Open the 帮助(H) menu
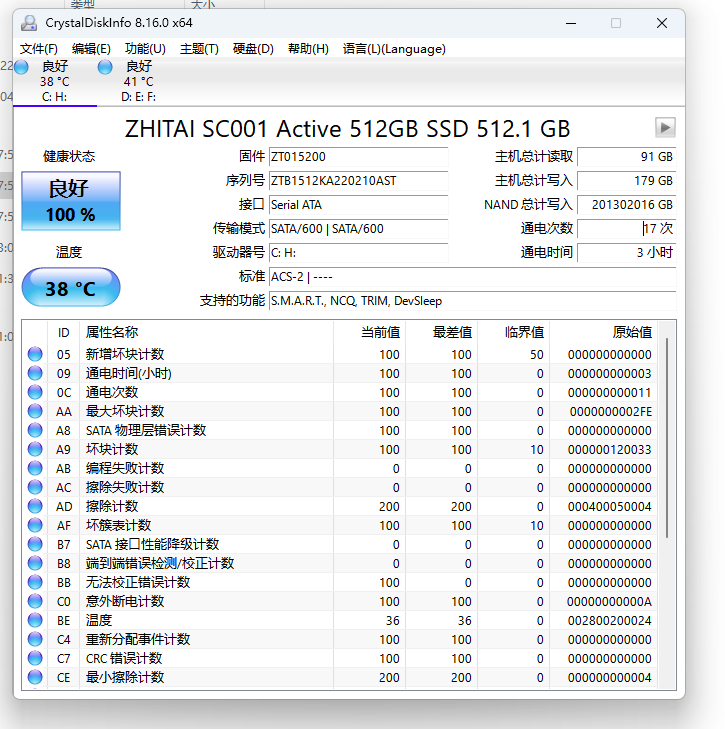 (x=308, y=49)
